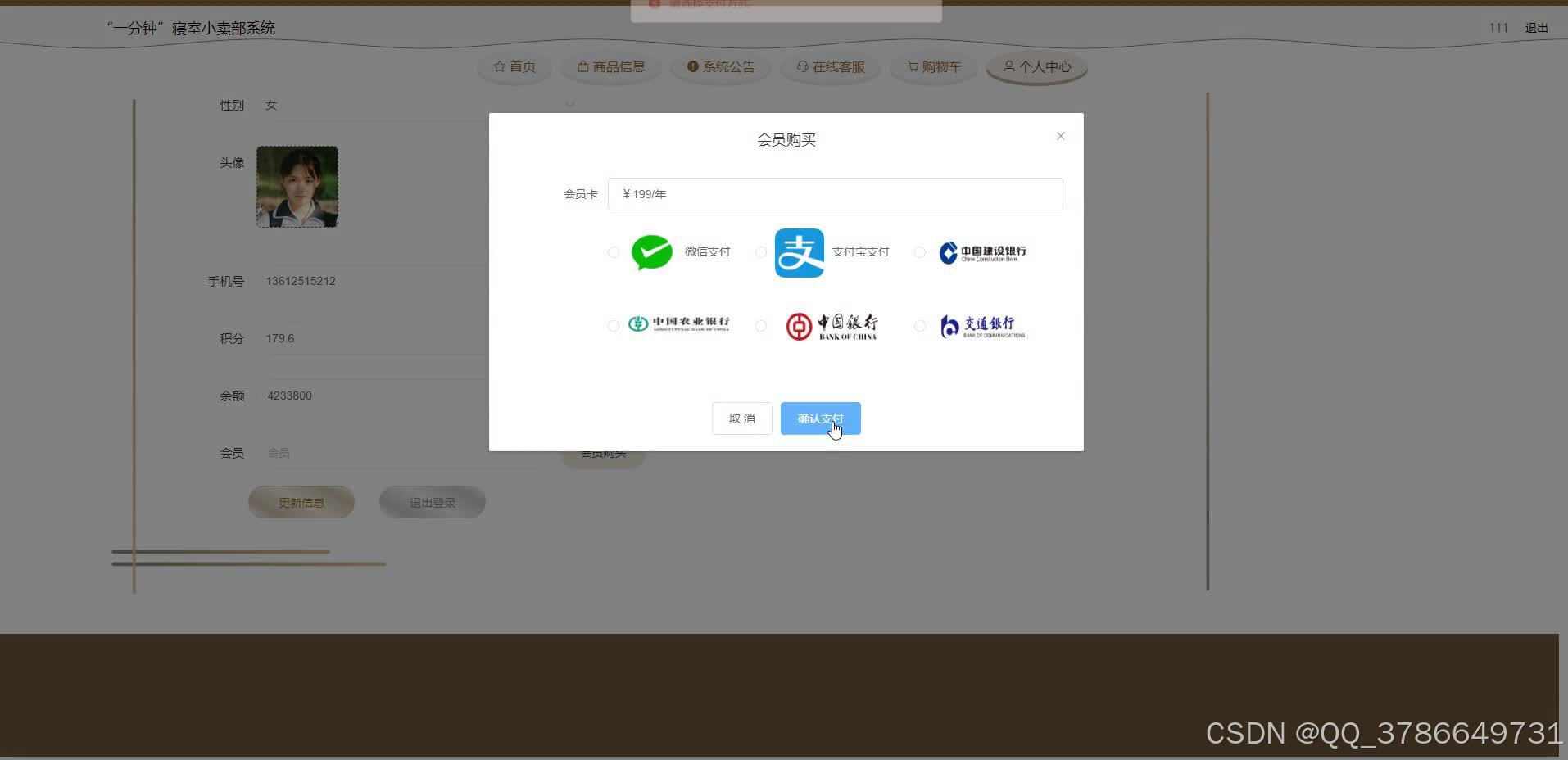Image resolution: width=1568 pixels, height=760 pixels.
Task: Click username 111 in the header
Action: click(x=1498, y=28)
